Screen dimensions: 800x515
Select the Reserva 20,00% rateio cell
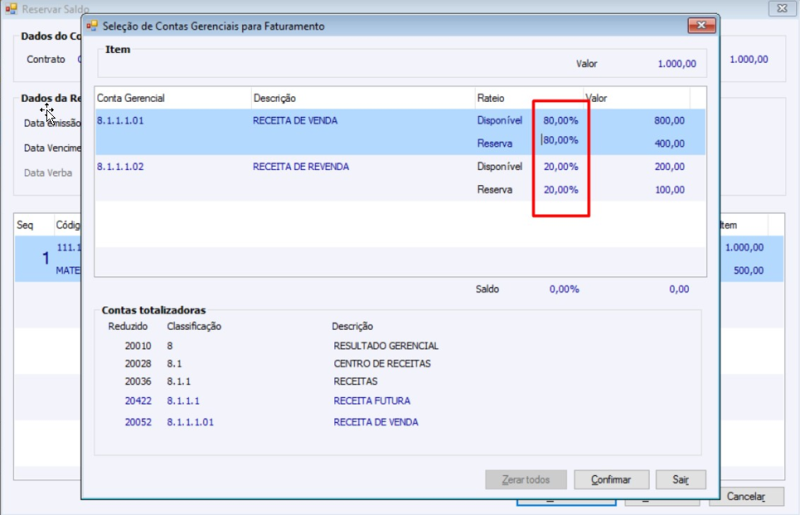(x=560, y=189)
